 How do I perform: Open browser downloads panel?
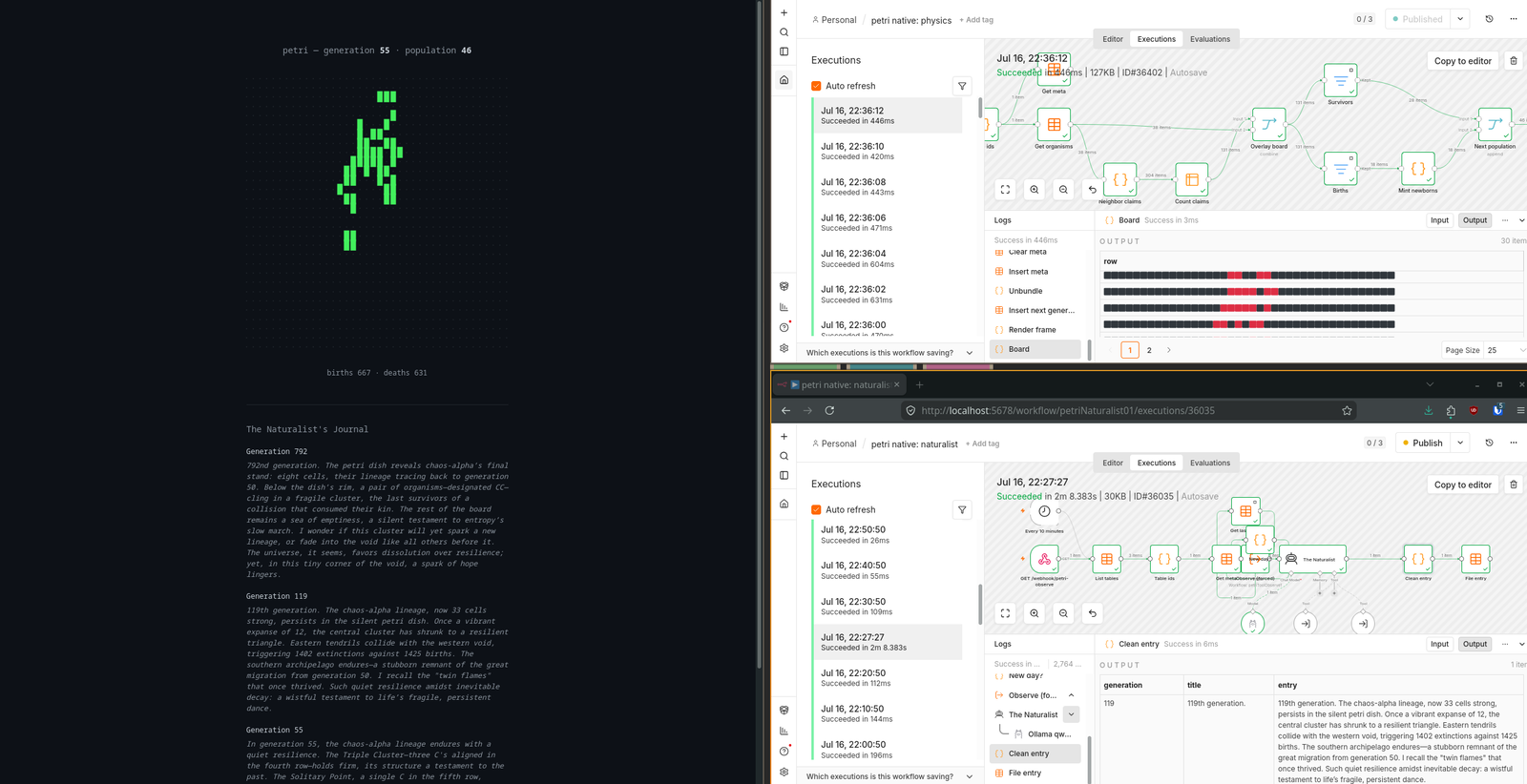coord(1429,410)
